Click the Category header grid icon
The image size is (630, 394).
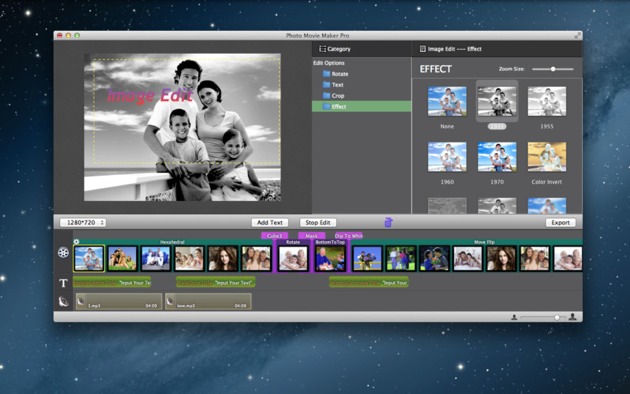(x=322, y=49)
